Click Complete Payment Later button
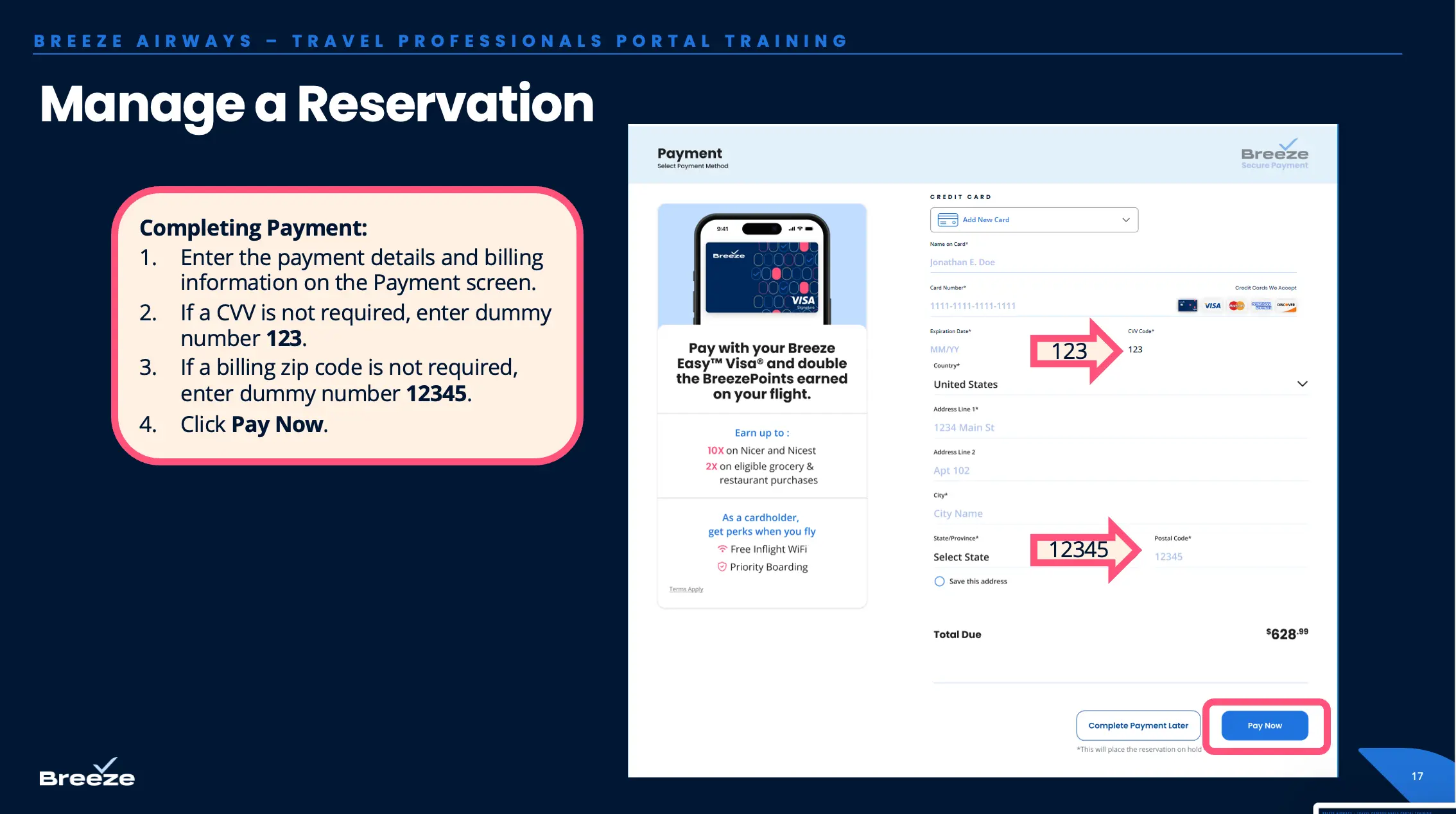 click(1138, 725)
